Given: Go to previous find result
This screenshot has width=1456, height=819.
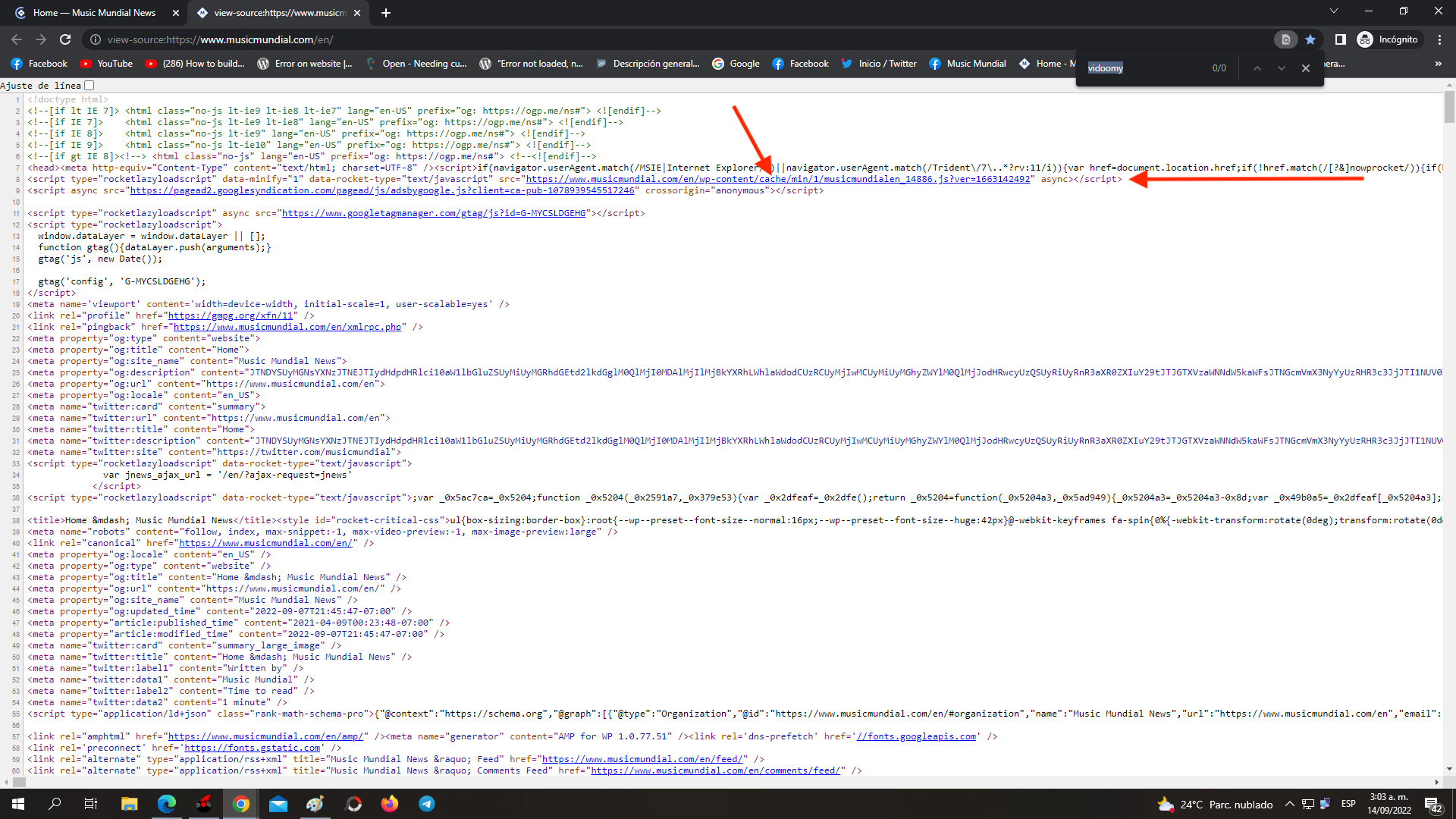Looking at the screenshot, I should 1257,68.
